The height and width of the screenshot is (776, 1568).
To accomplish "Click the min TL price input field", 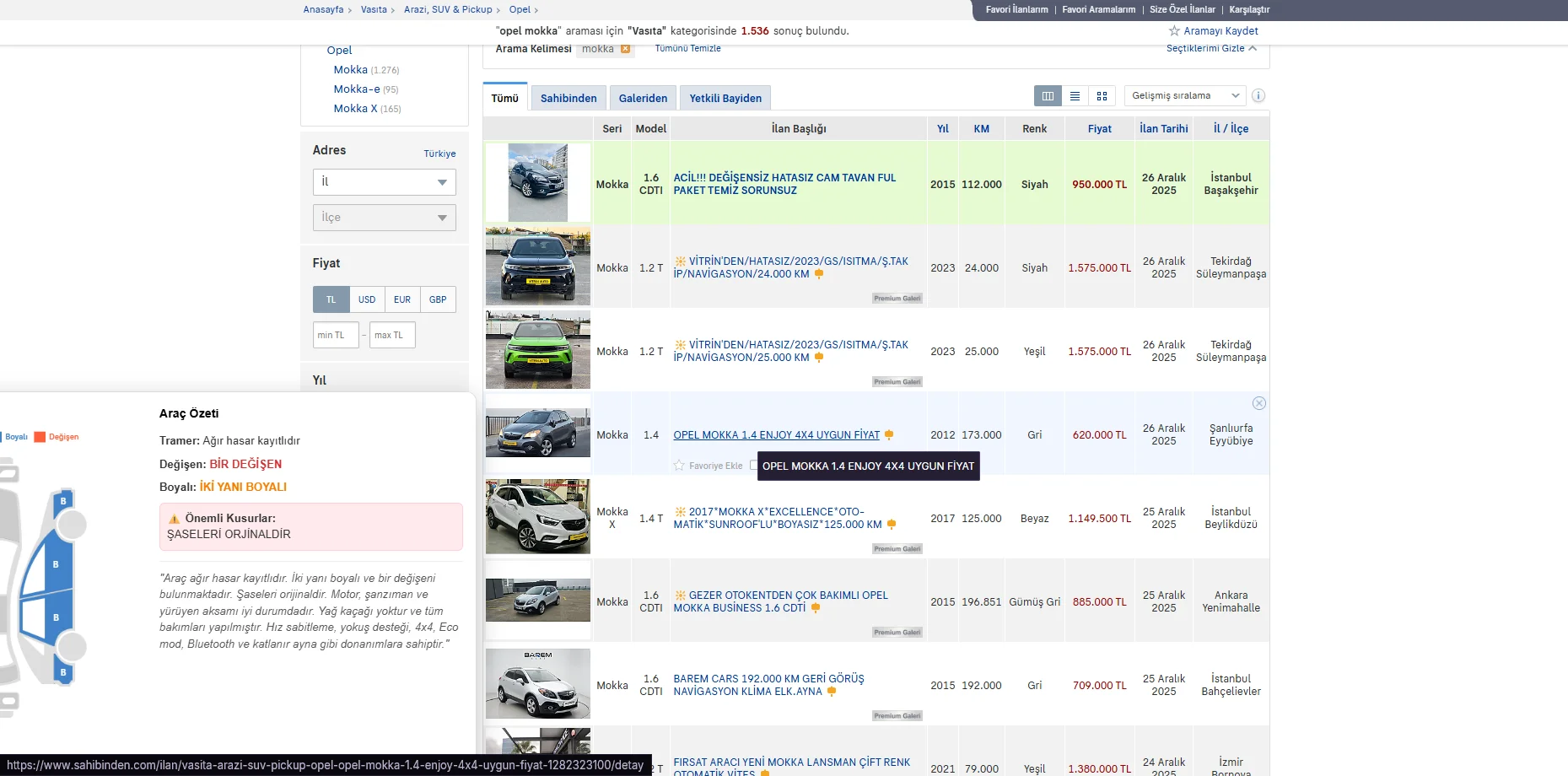I will [x=336, y=335].
